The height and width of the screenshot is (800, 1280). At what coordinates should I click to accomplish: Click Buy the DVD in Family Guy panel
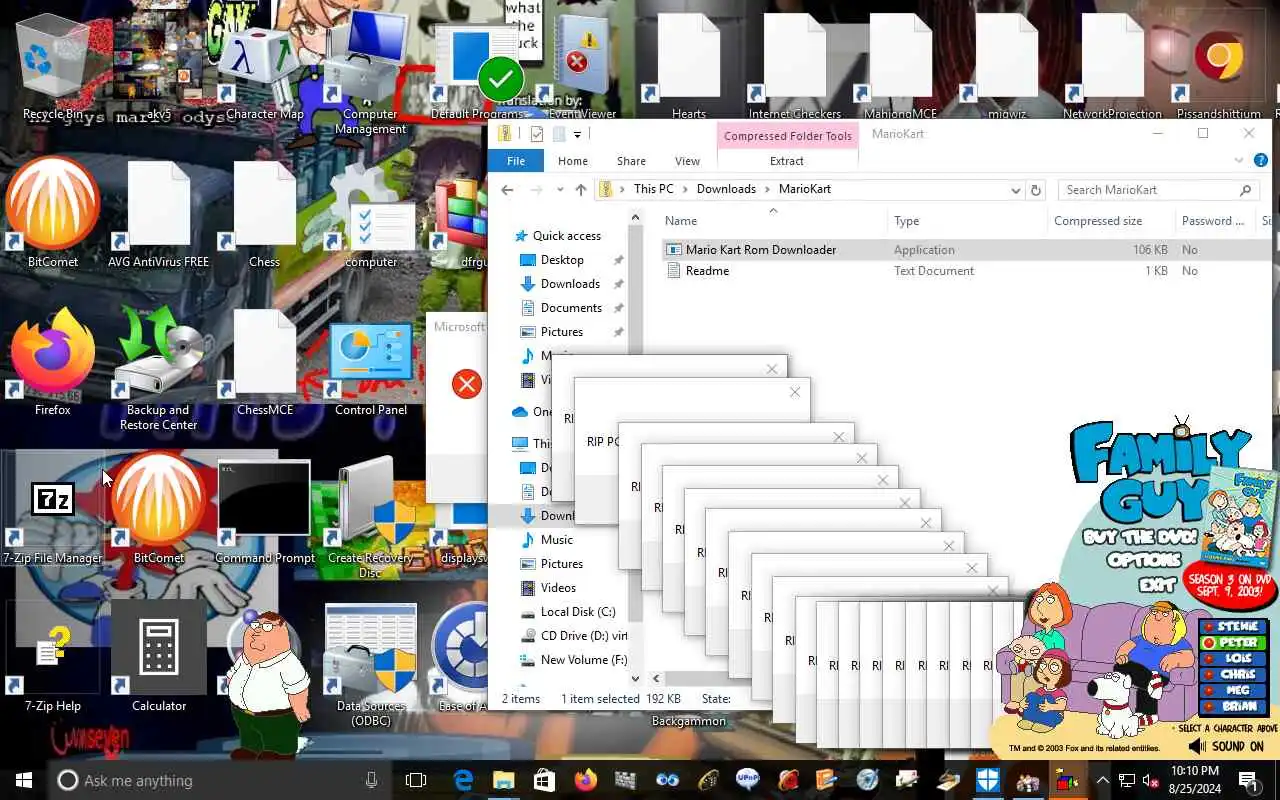point(1138,537)
